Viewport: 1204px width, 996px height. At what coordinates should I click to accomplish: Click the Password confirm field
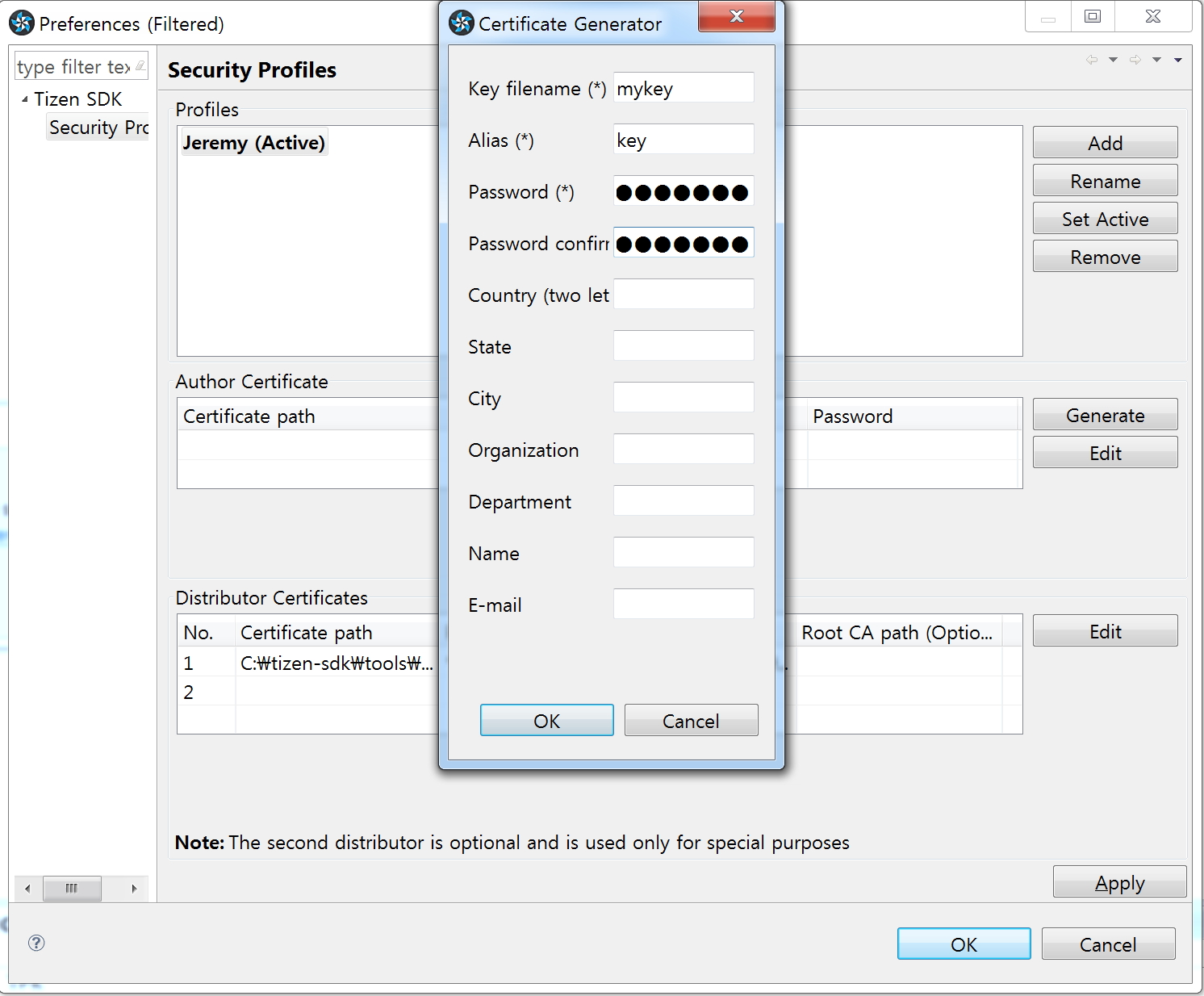684,243
